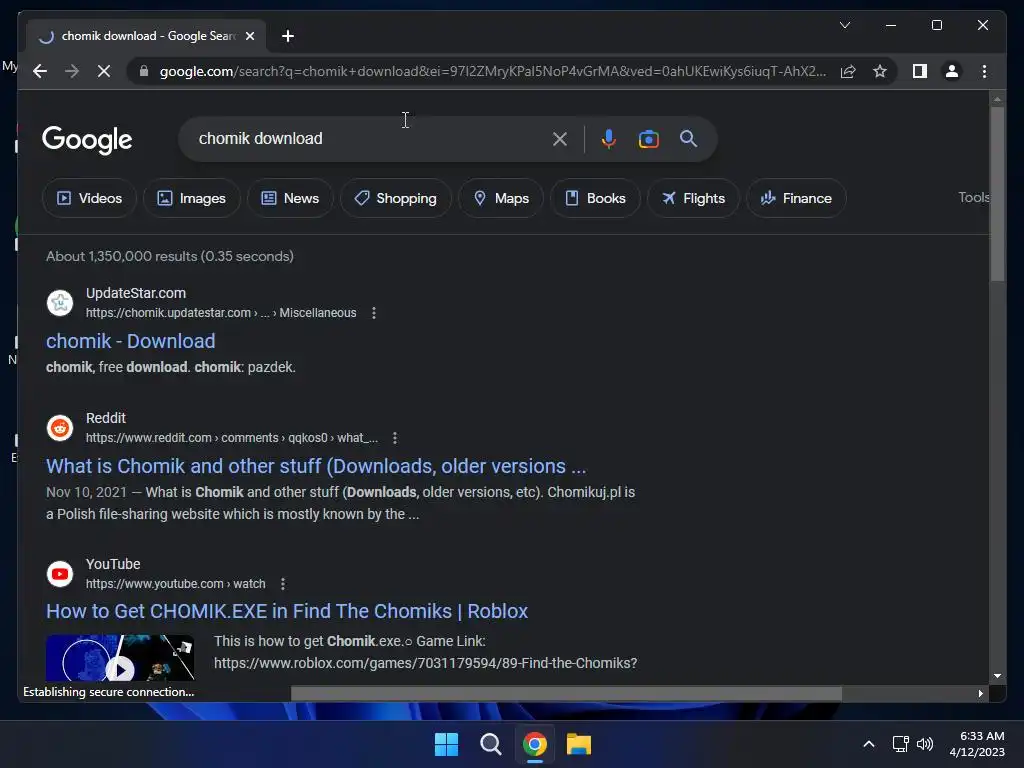Click the chomik download search field
The image size is (1024, 768).
[369, 139]
